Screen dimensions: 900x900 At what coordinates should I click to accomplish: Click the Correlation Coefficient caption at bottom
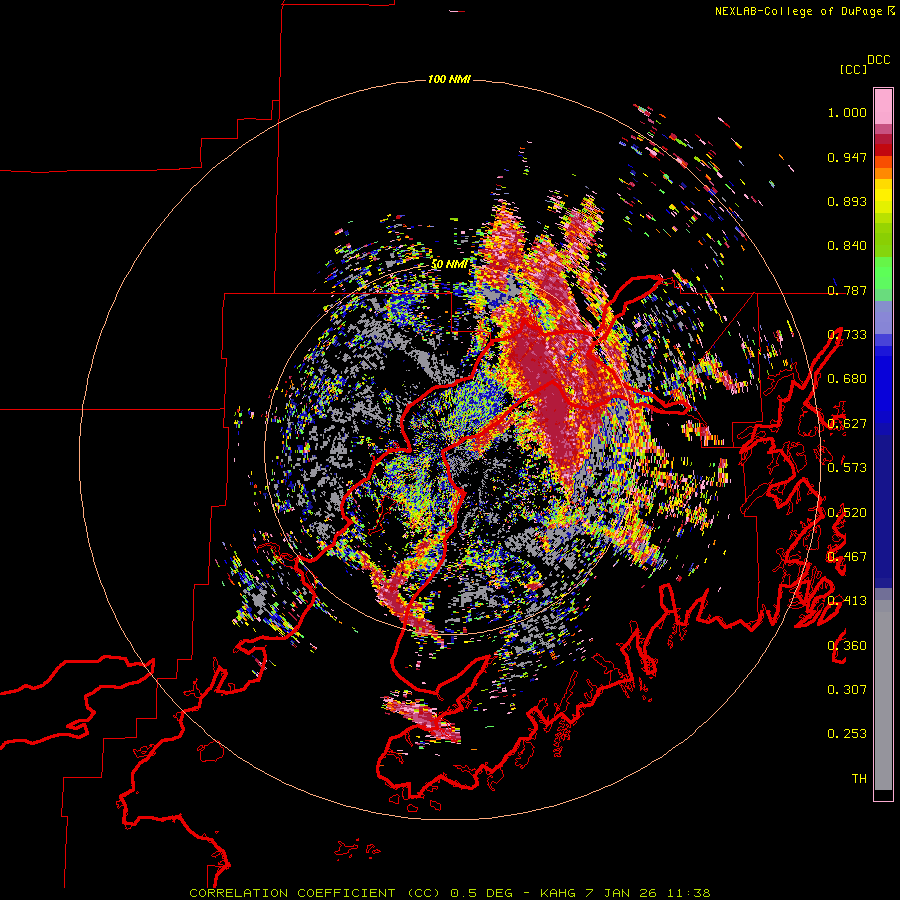click(450, 893)
